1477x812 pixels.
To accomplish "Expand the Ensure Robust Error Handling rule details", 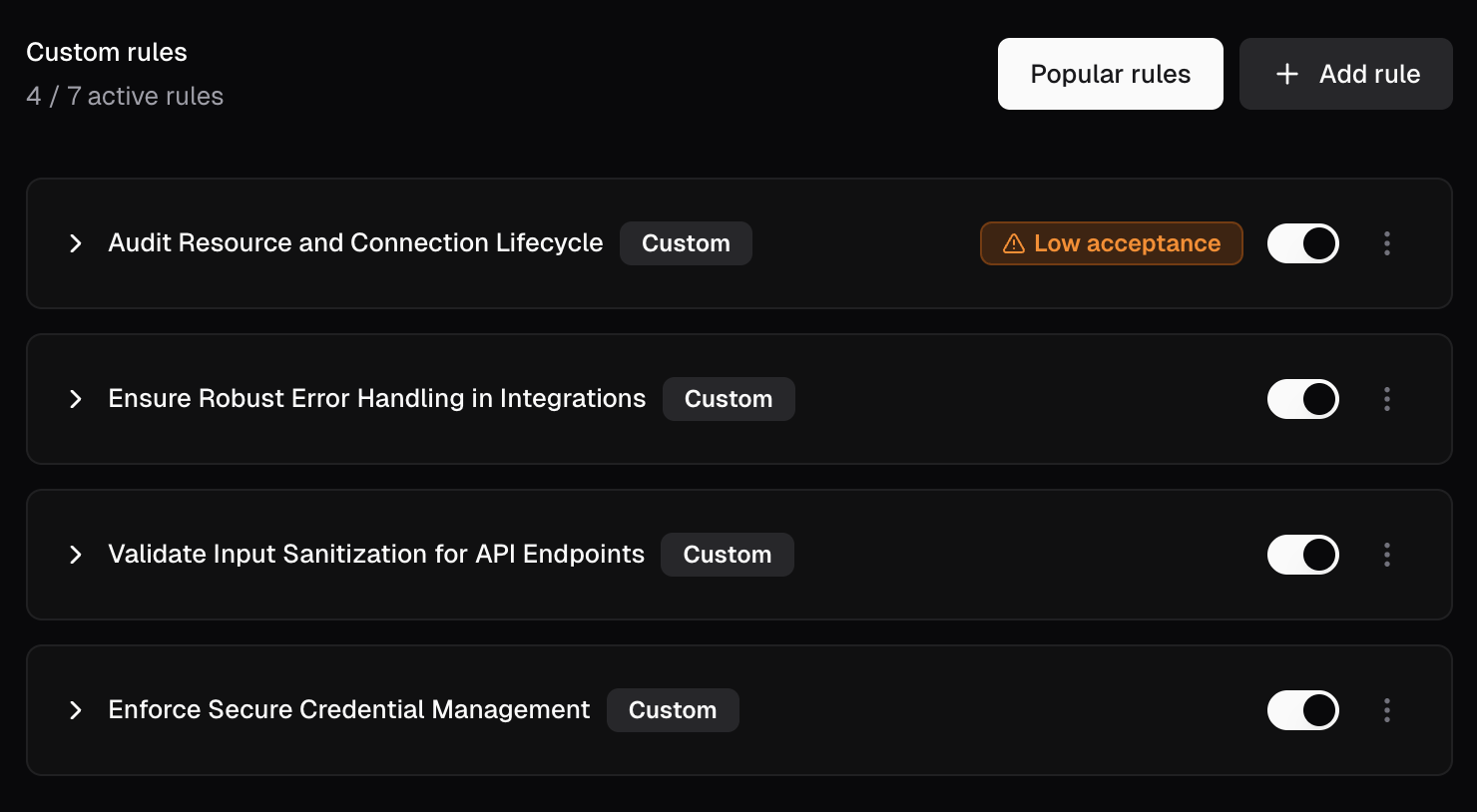I will click(76, 398).
